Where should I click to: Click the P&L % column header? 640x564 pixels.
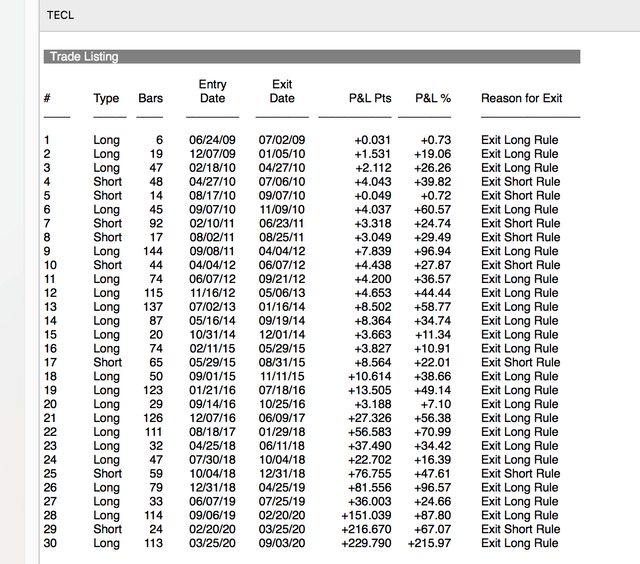pos(433,98)
